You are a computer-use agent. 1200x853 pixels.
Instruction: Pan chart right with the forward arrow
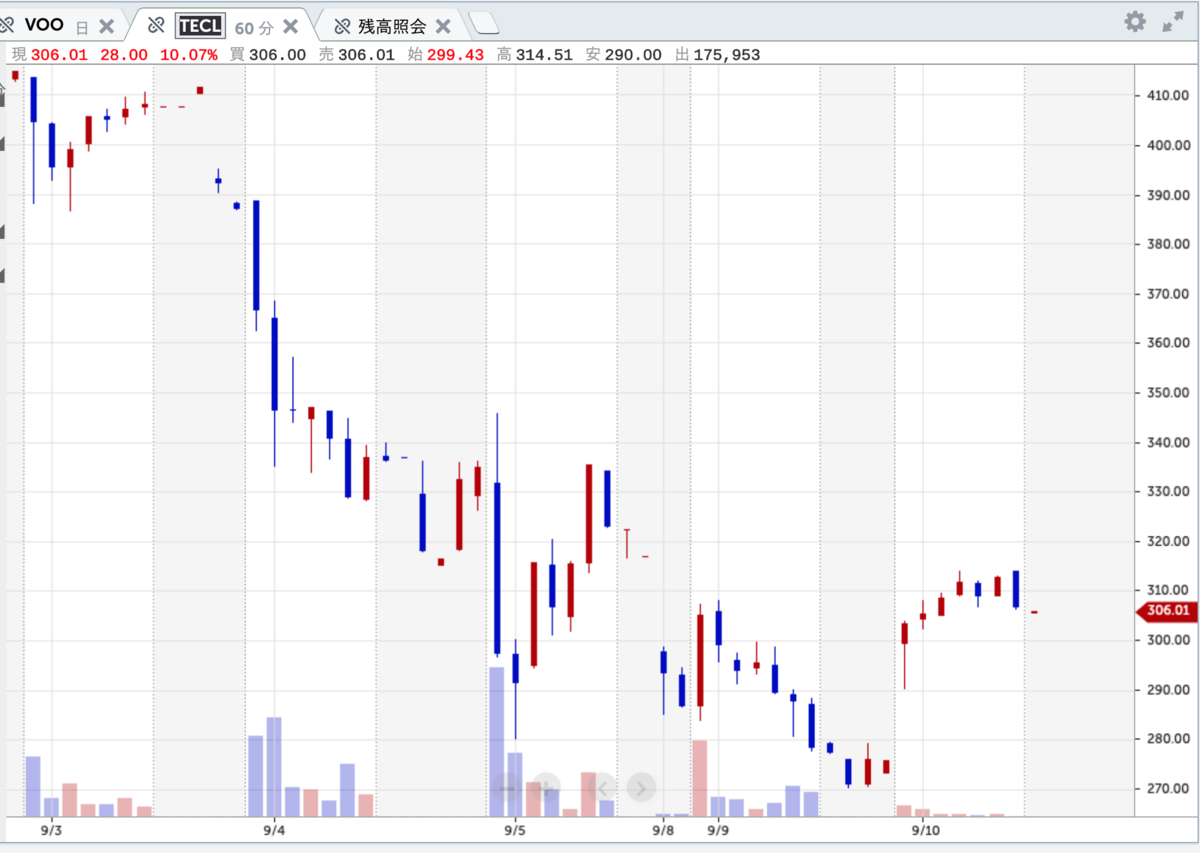(641, 787)
